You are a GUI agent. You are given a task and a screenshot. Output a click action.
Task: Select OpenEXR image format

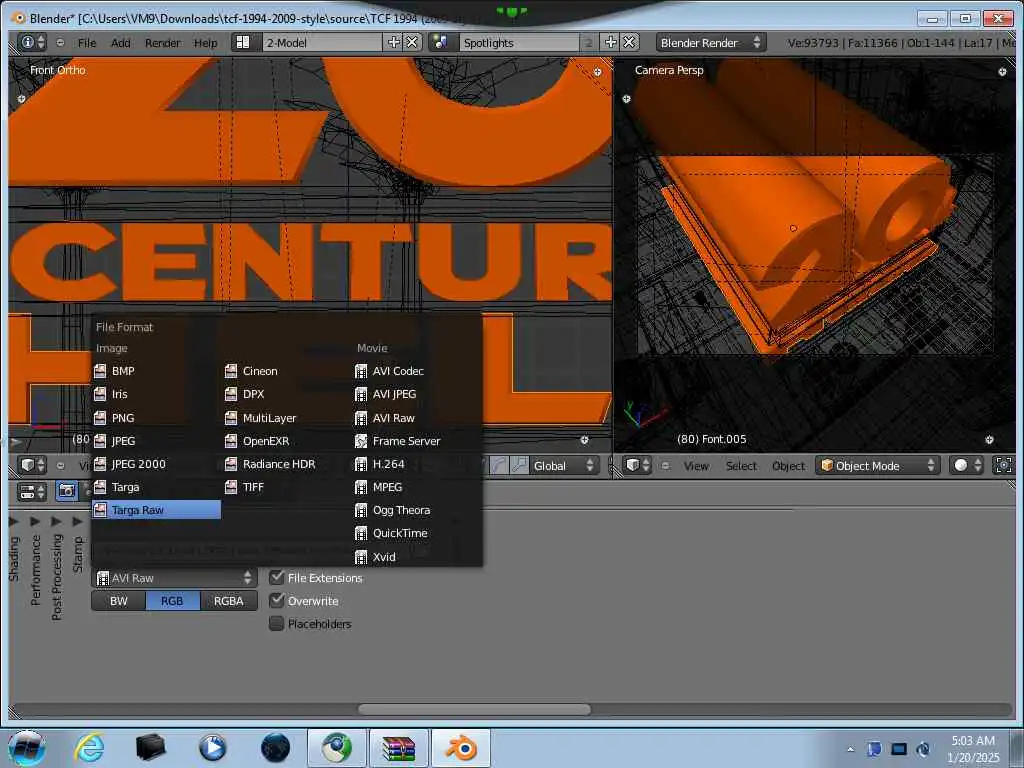coord(286,441)
